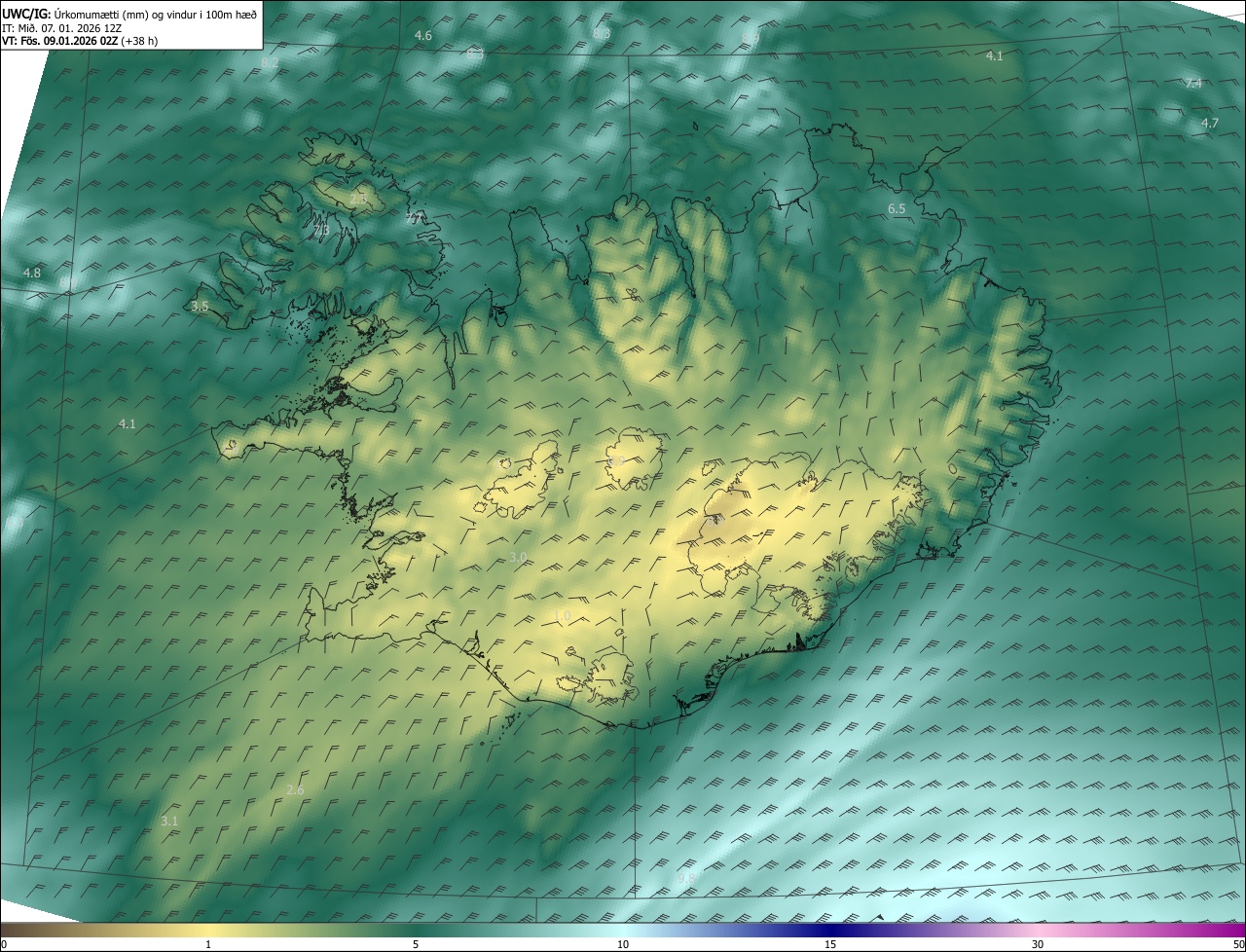This screenshot has height=952, width=1246.
Task: Click the 'UWC/IG:' label in the header
Action: pos(26,14)
